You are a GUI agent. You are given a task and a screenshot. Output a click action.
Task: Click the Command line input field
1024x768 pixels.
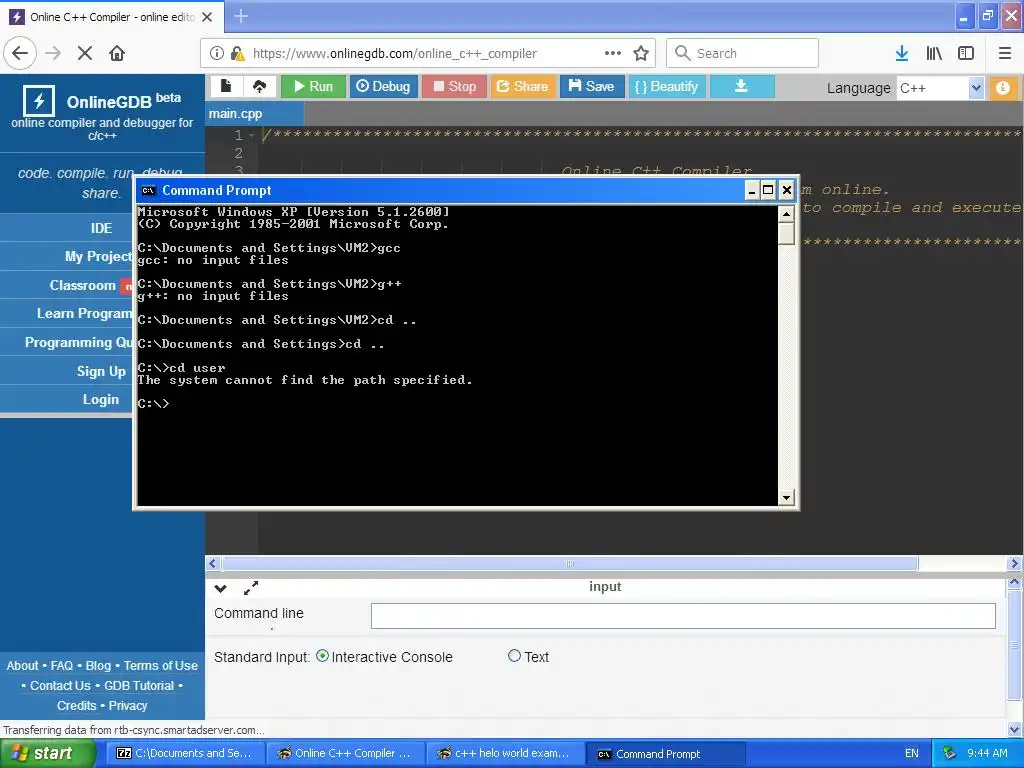pyautogui.click(x=683, y=616)
